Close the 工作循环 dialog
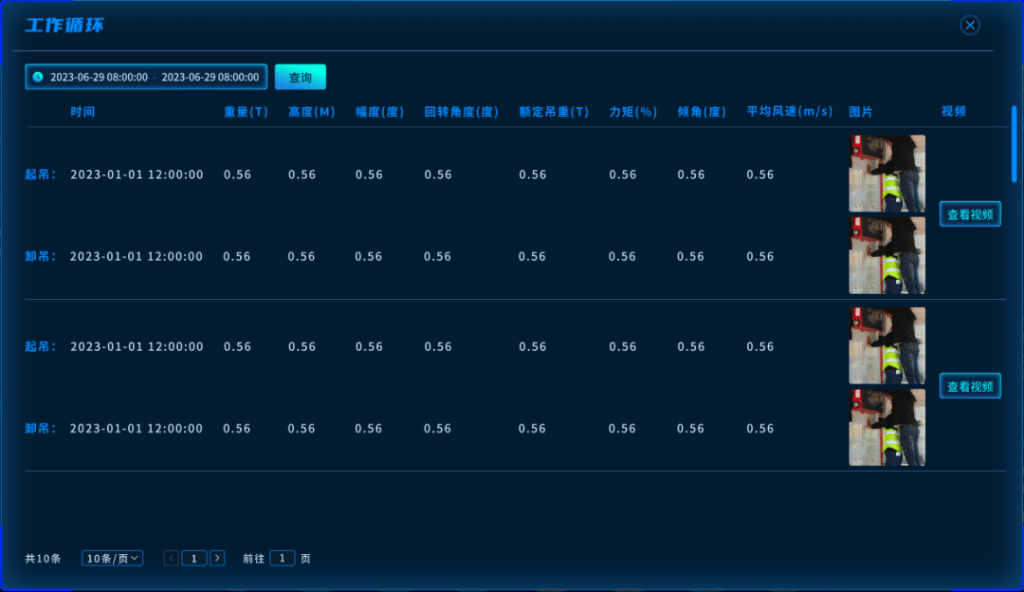 click(969, 26)
